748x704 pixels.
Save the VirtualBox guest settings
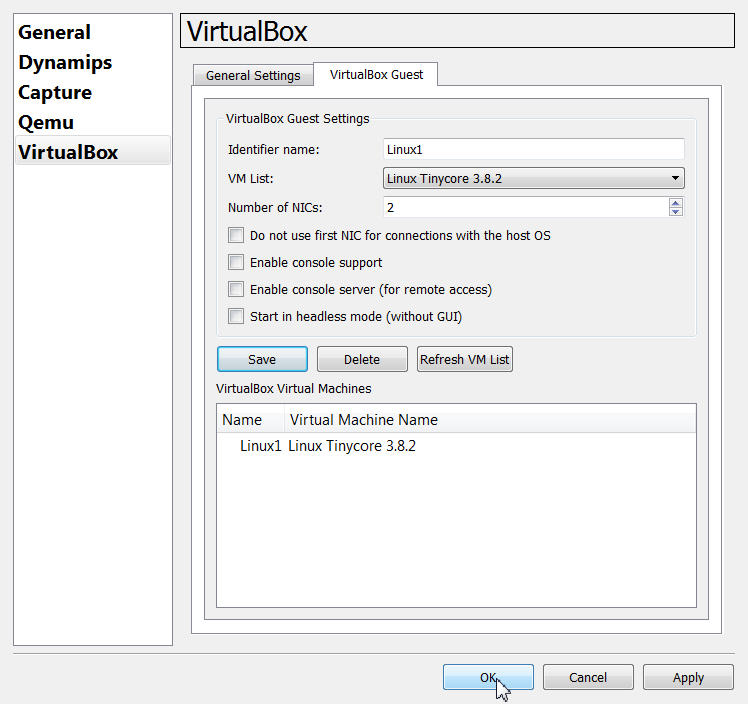(262, 359)
